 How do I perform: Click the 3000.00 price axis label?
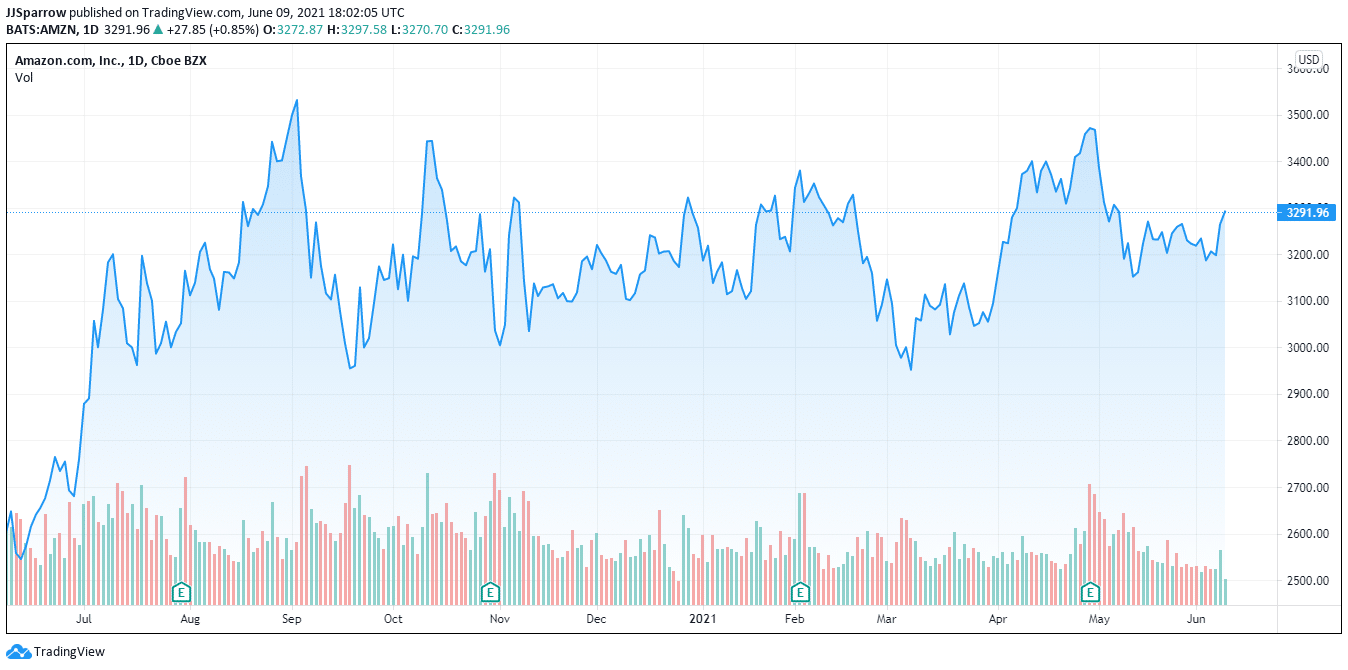click(x=1307, y=348)
